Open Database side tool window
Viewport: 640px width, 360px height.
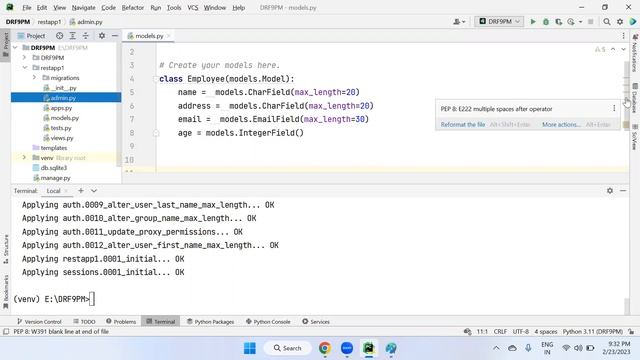(635, 98)
